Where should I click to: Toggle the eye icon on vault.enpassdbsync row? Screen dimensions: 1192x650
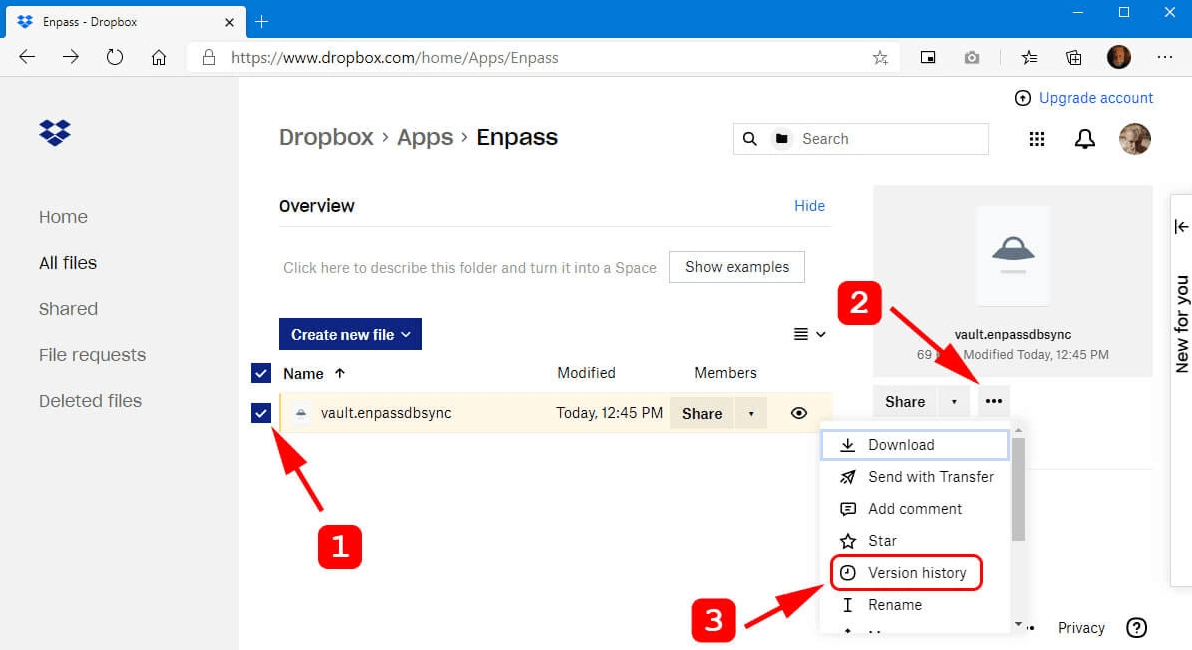pos(798,413)
